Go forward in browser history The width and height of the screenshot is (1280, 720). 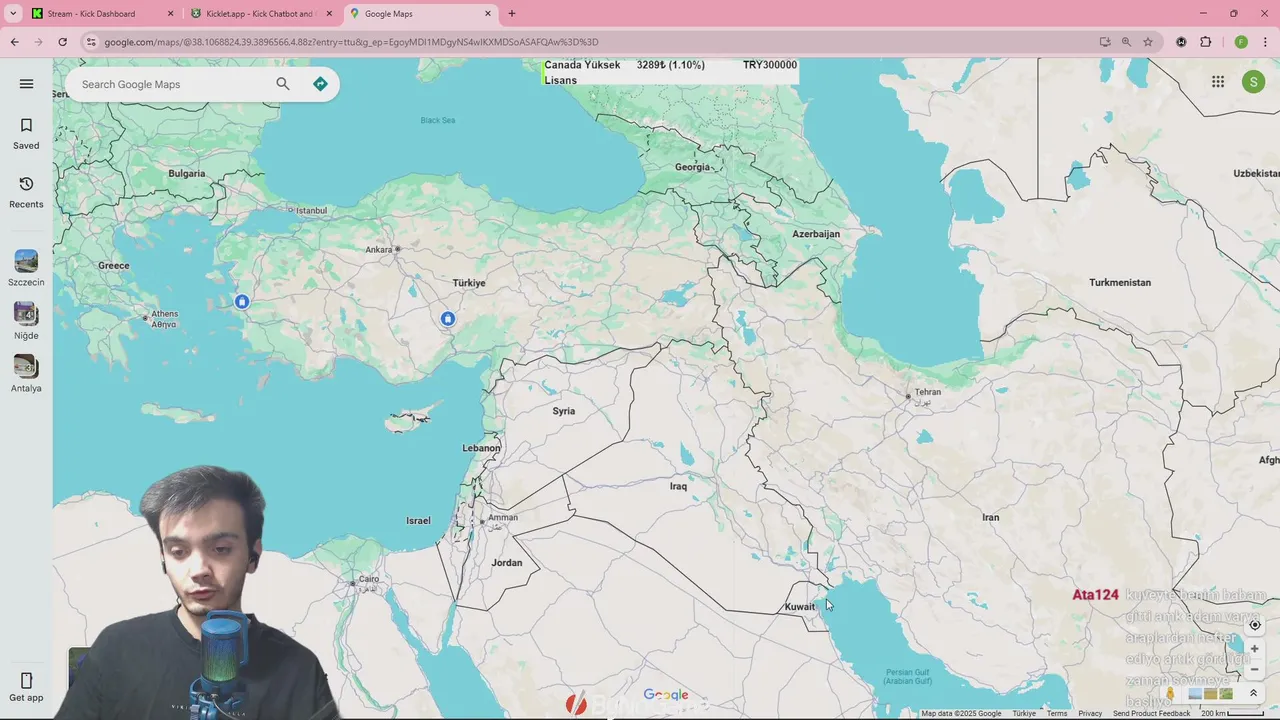pyautogui.click(x=39, y=42)
